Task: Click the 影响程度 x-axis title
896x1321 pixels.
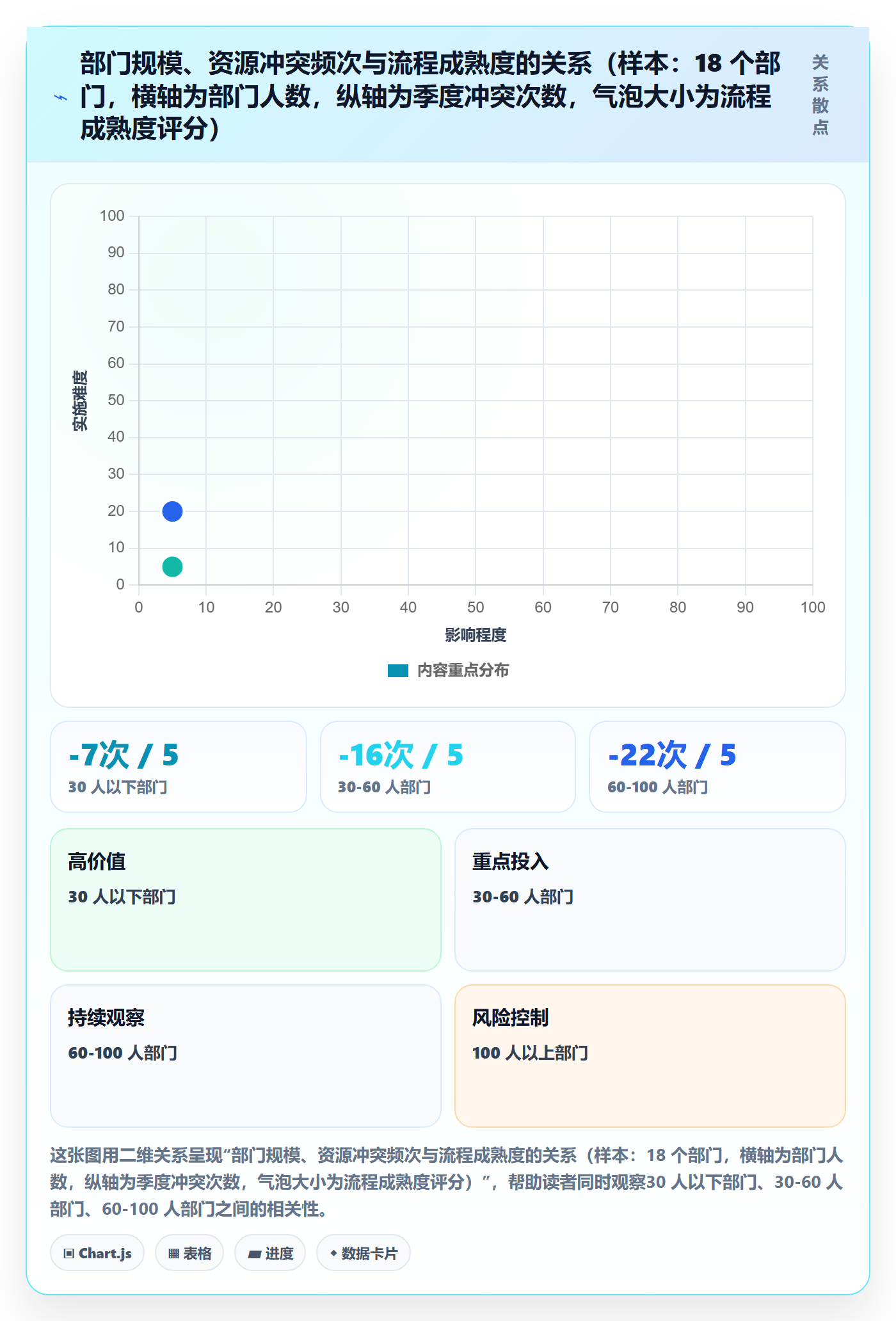Action: (476, 635)
